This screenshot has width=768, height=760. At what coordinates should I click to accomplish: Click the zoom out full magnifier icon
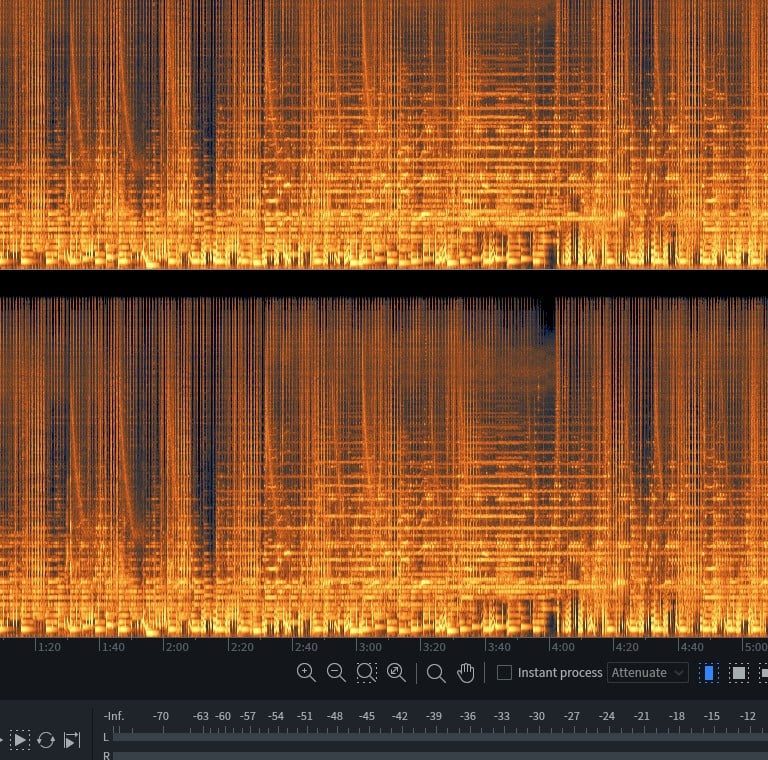tap(396, 672)
